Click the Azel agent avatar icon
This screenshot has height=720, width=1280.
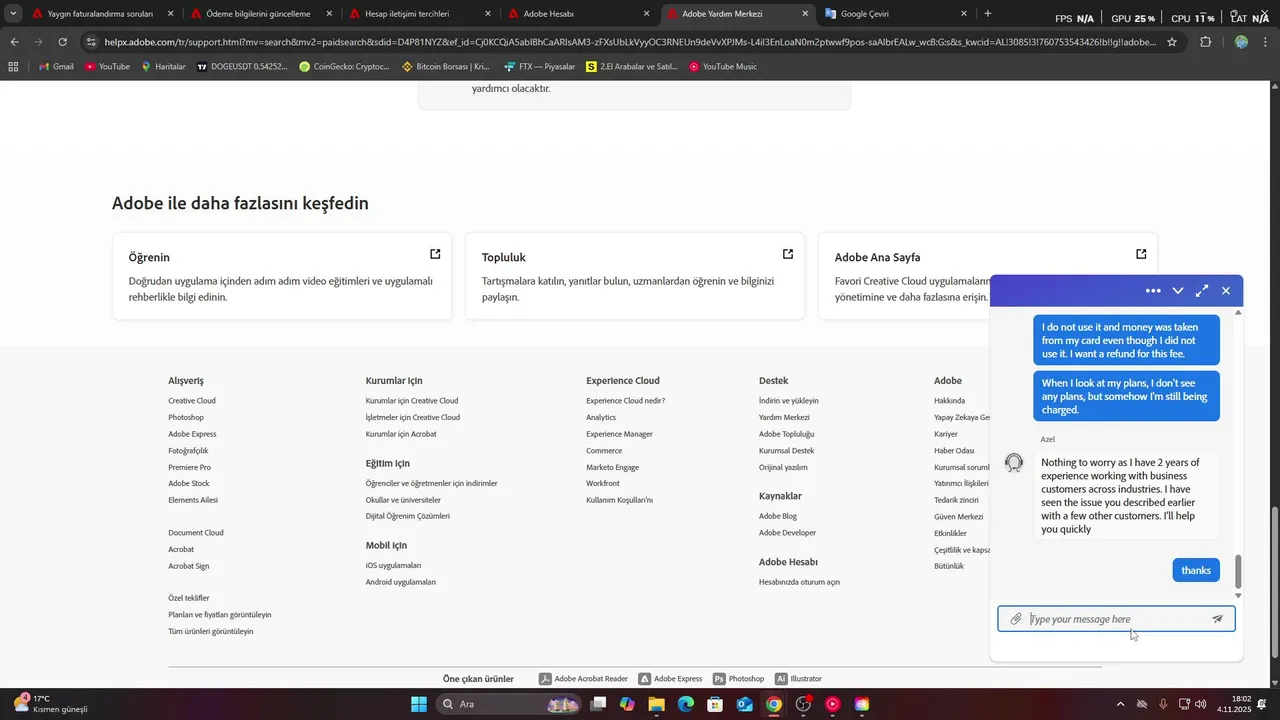[x=1014, y=463]
